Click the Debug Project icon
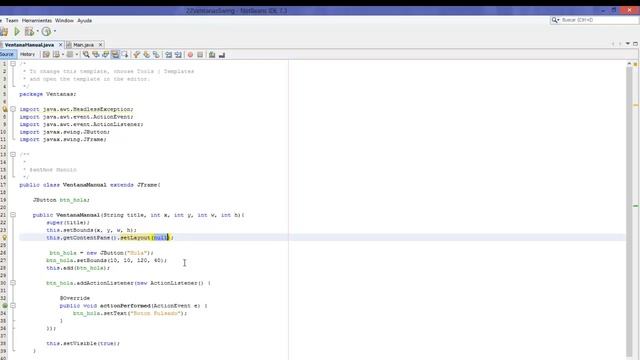 coord(29,31)
